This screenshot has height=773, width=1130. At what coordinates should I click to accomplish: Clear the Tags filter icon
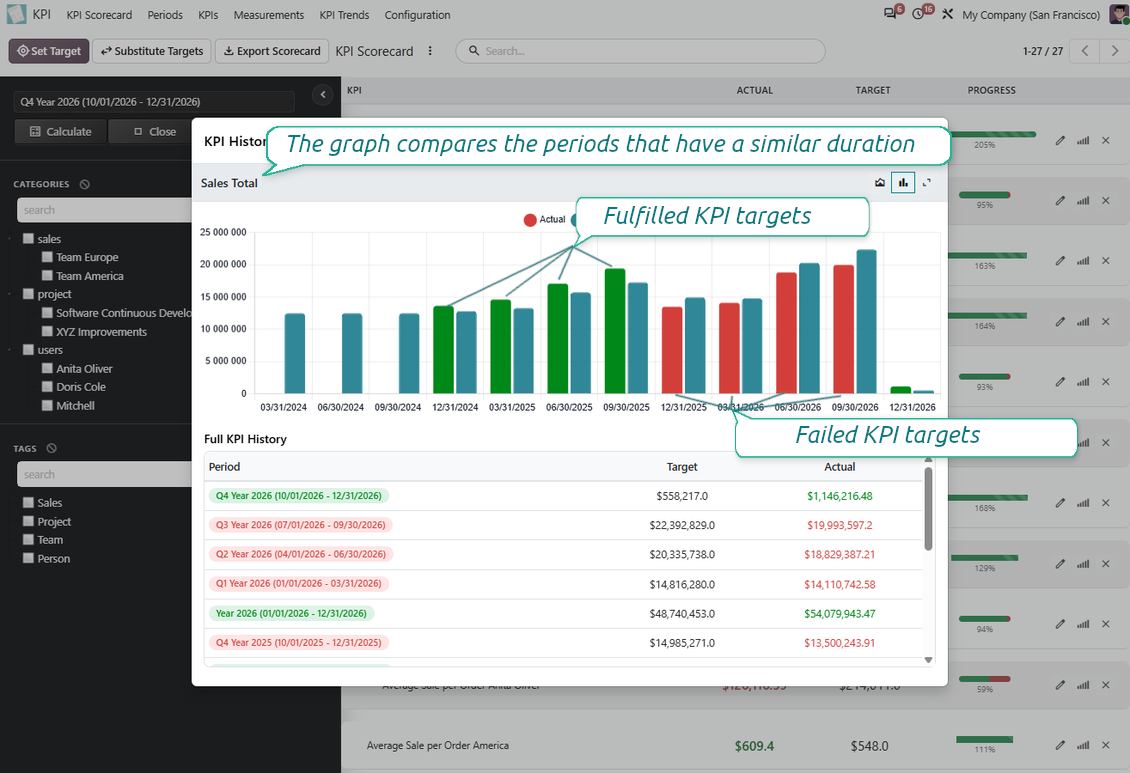(x=52, y=448)
